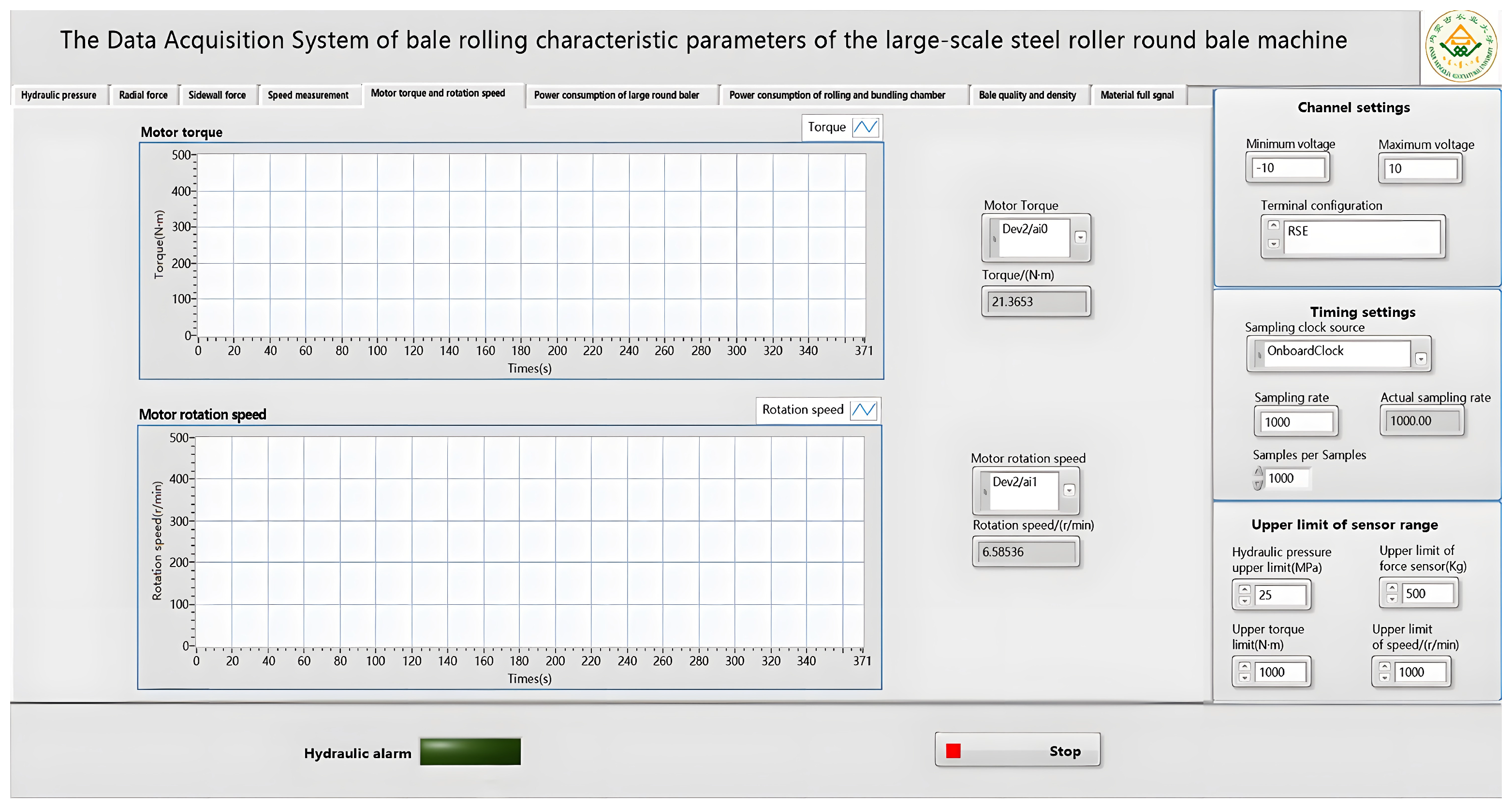Open the Bale quality and density tab
The height and width of the screenshot is (807, 1512).
tap(1027, 95)
